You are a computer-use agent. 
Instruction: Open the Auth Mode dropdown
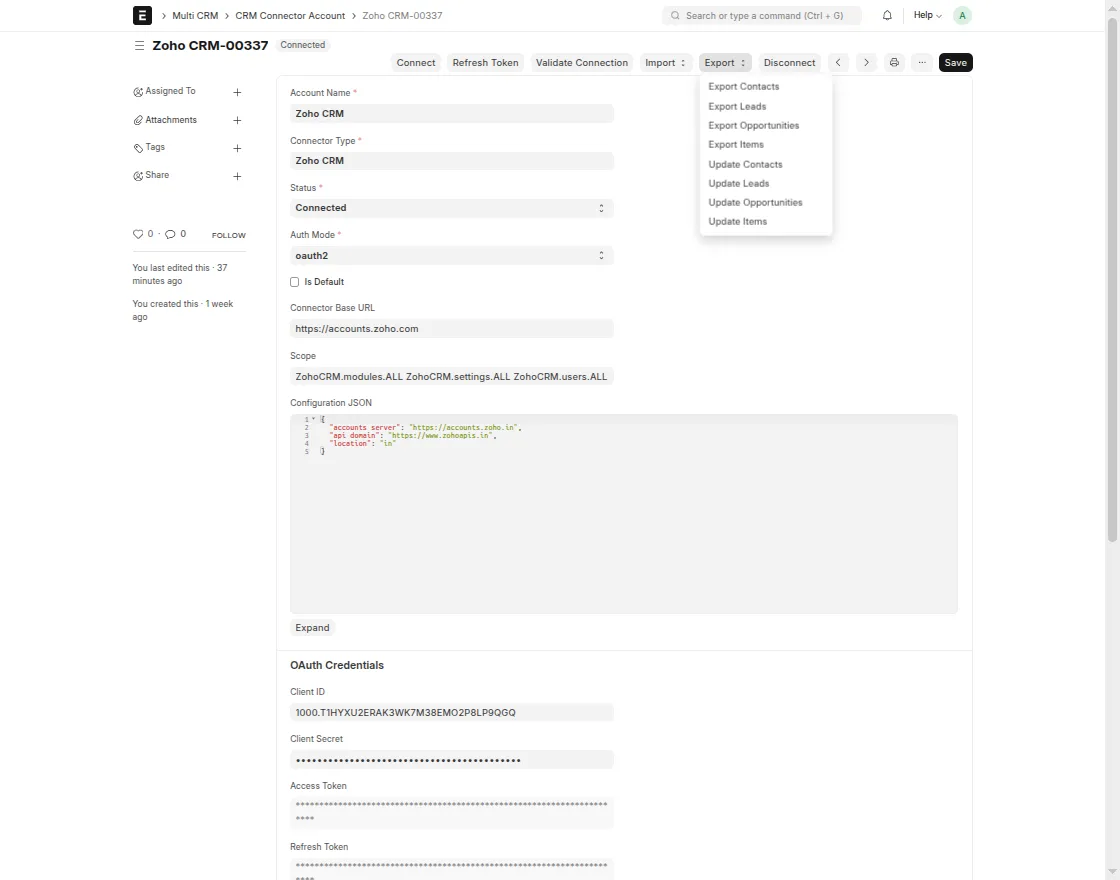pos(451,256)
